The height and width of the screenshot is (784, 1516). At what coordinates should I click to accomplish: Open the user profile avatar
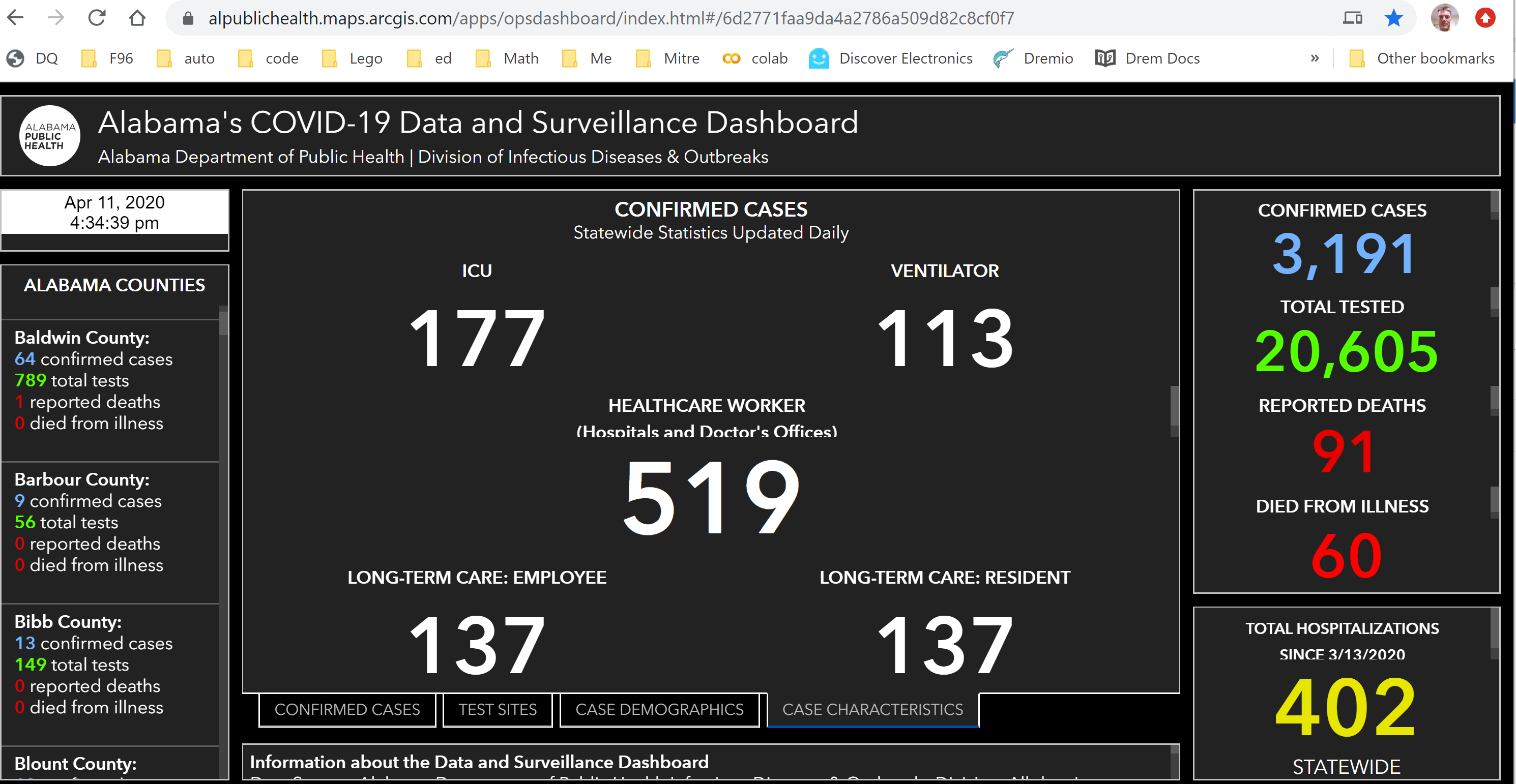pos(1444,18)
